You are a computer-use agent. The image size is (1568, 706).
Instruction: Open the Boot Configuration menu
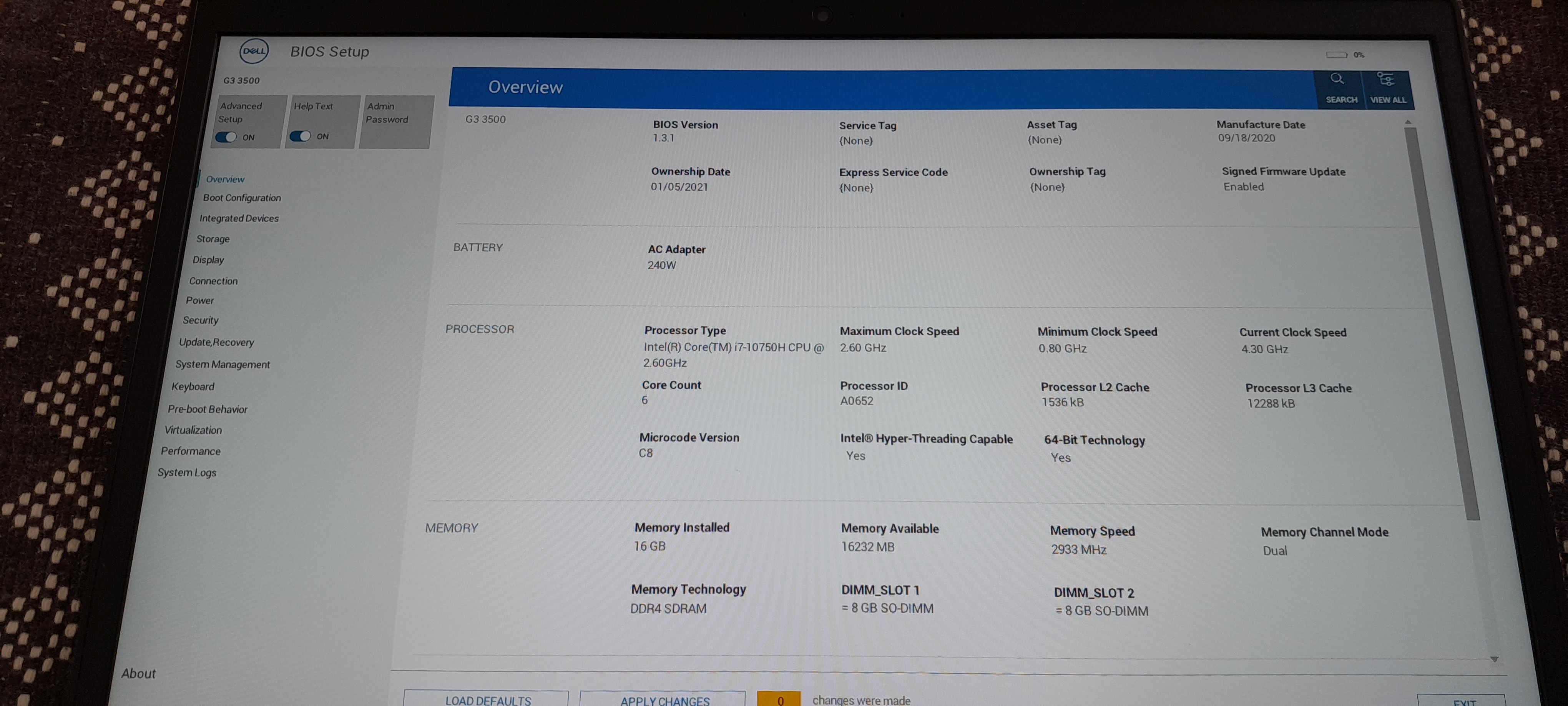pyautogui.click(x=242, y=198)
